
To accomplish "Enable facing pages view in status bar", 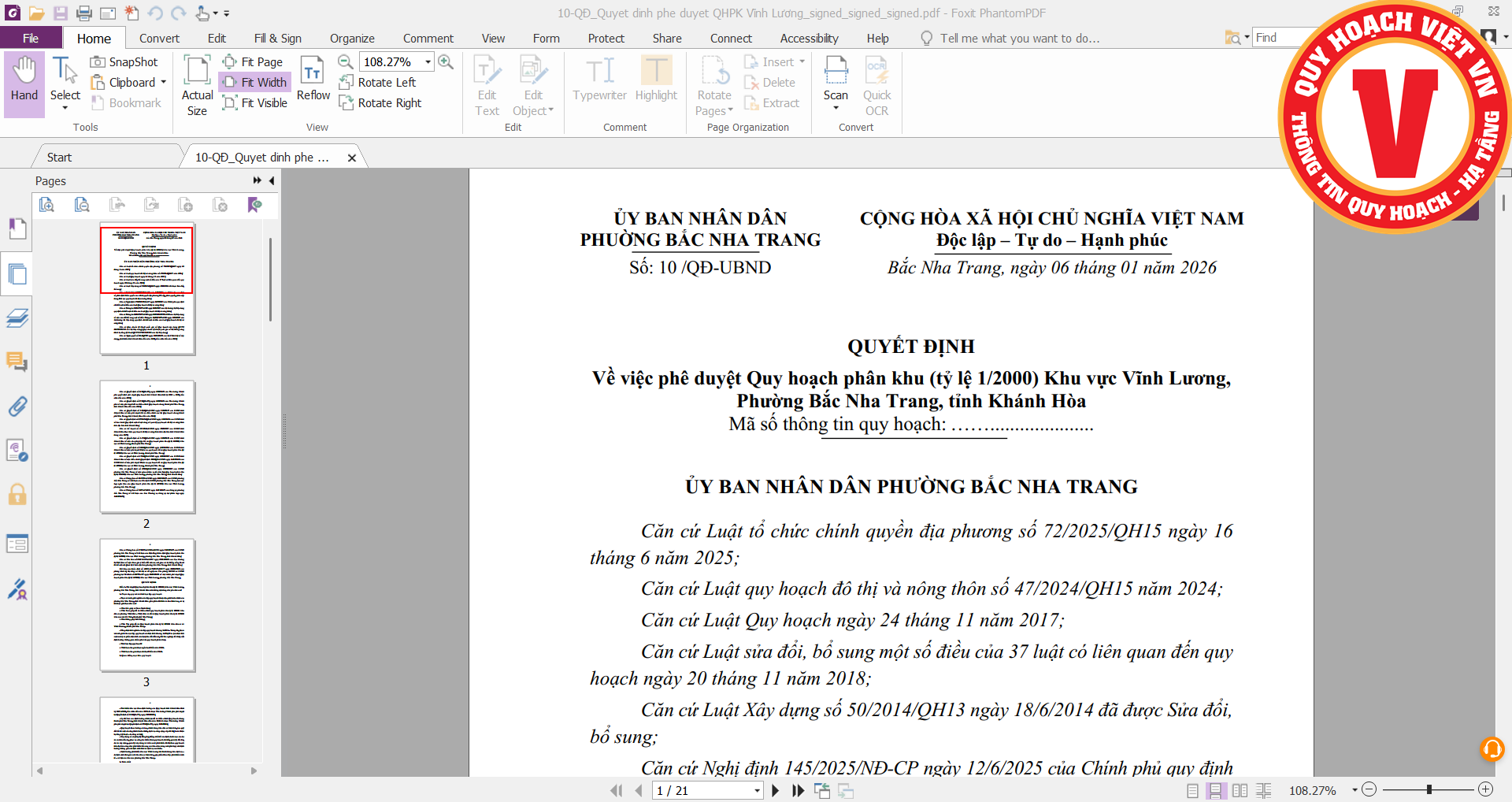I will 1240,790.
